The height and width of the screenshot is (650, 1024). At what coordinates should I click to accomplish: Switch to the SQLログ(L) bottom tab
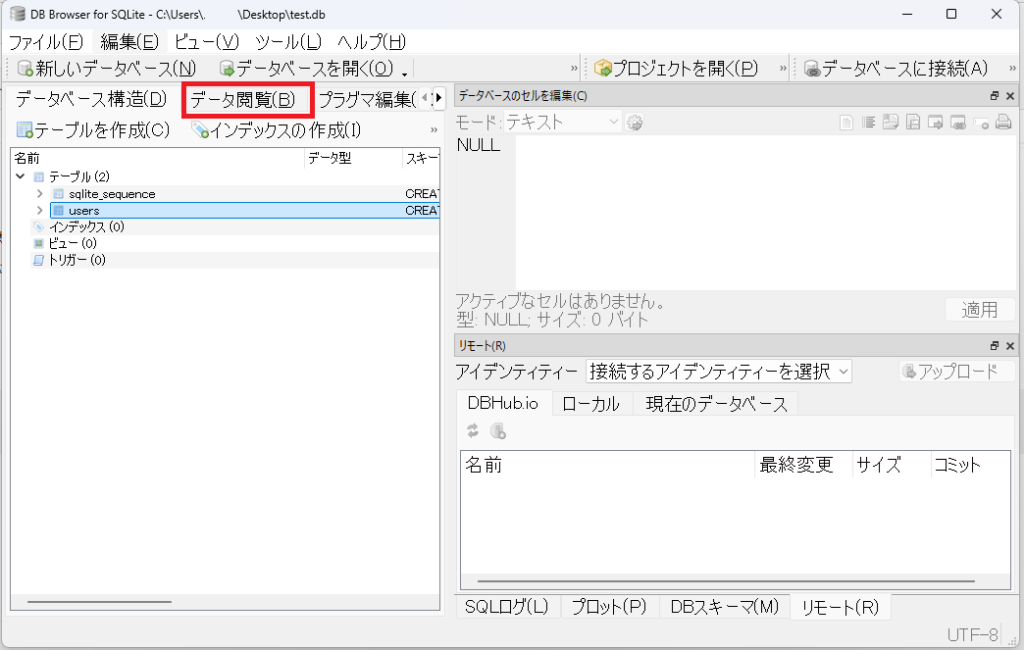tap(507, 607)
